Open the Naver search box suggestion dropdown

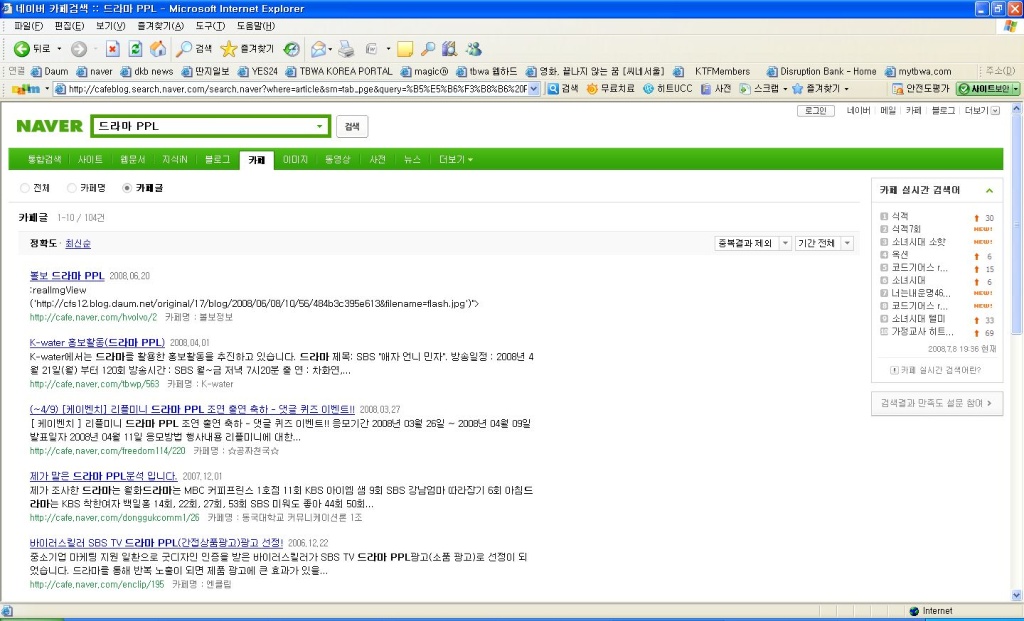pyautogui.click(x=319, y=127)
